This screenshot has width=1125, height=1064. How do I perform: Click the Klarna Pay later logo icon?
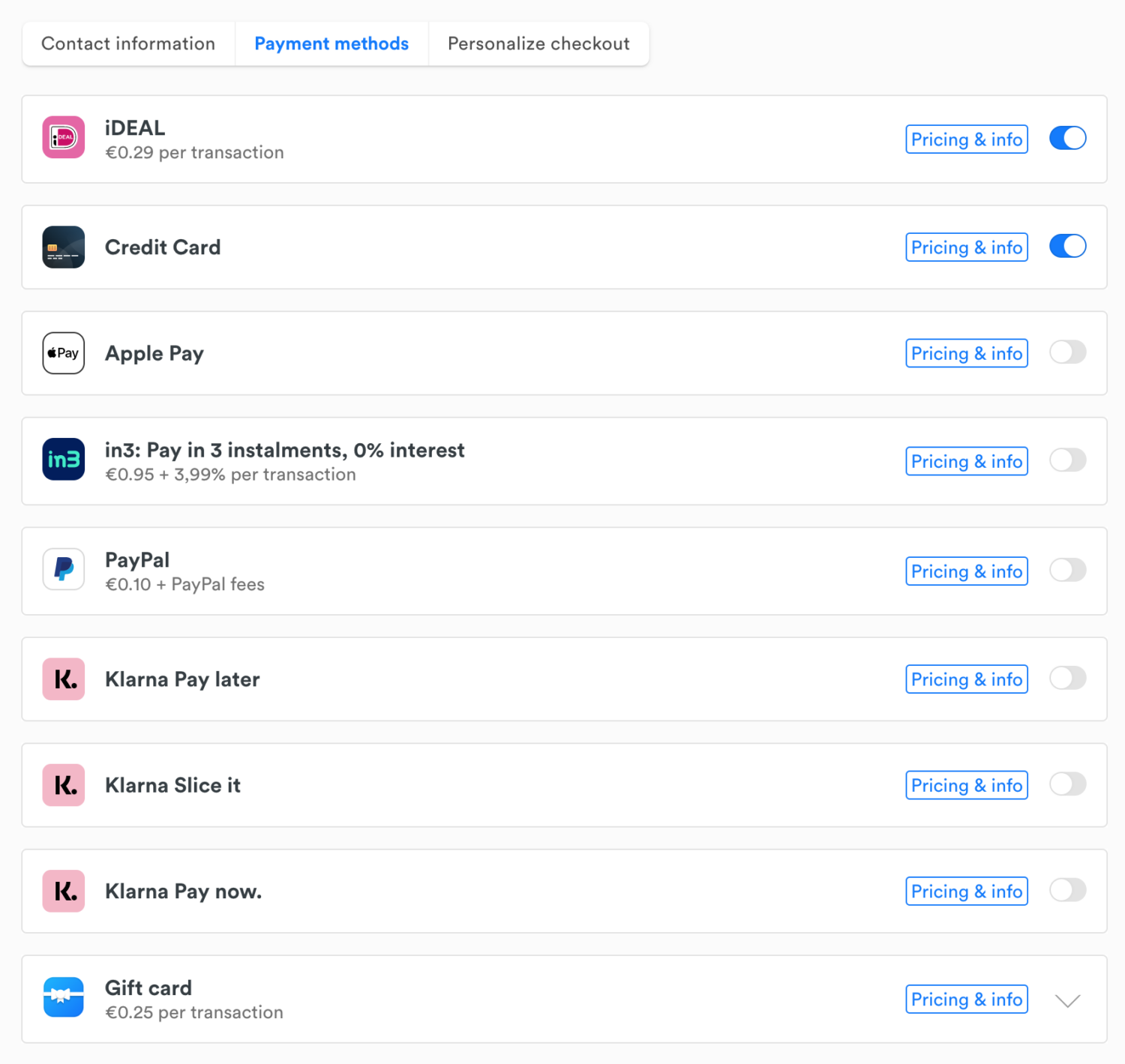[64, 679]
